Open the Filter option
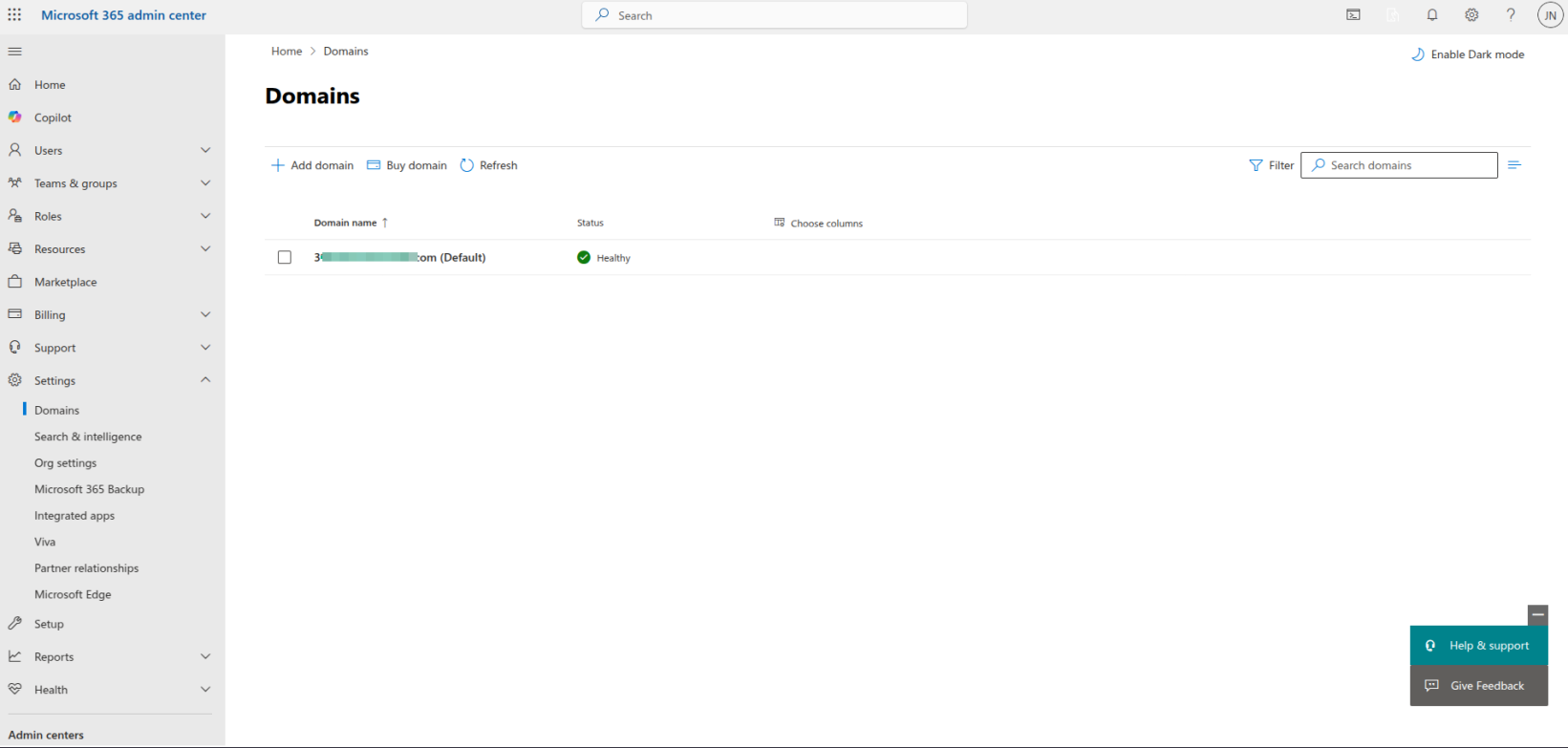The width and height of the screenshot is (1568, 748). [1271, 165]
